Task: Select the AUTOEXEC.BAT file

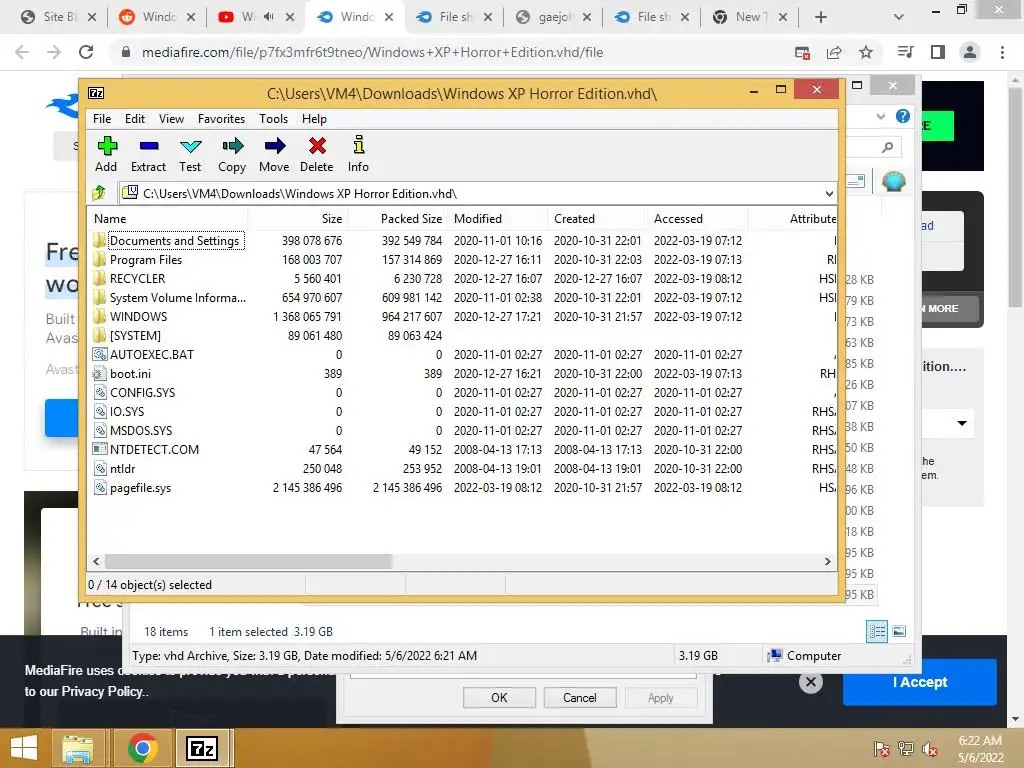Action: click(152, 355)
